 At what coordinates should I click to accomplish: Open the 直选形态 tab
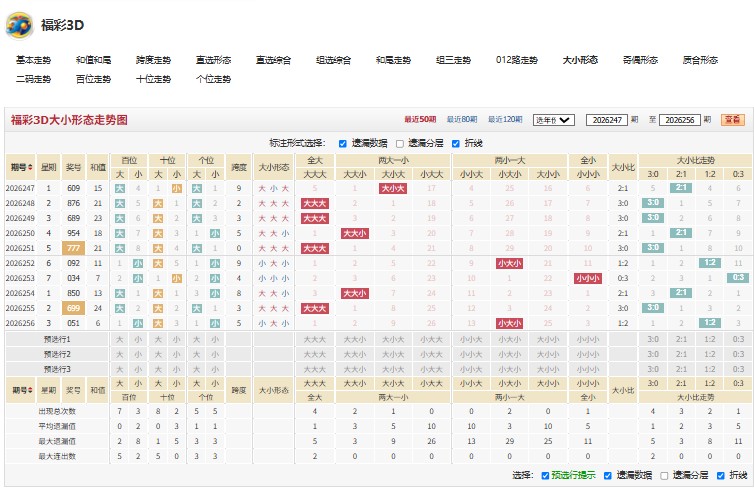point(214,60)
